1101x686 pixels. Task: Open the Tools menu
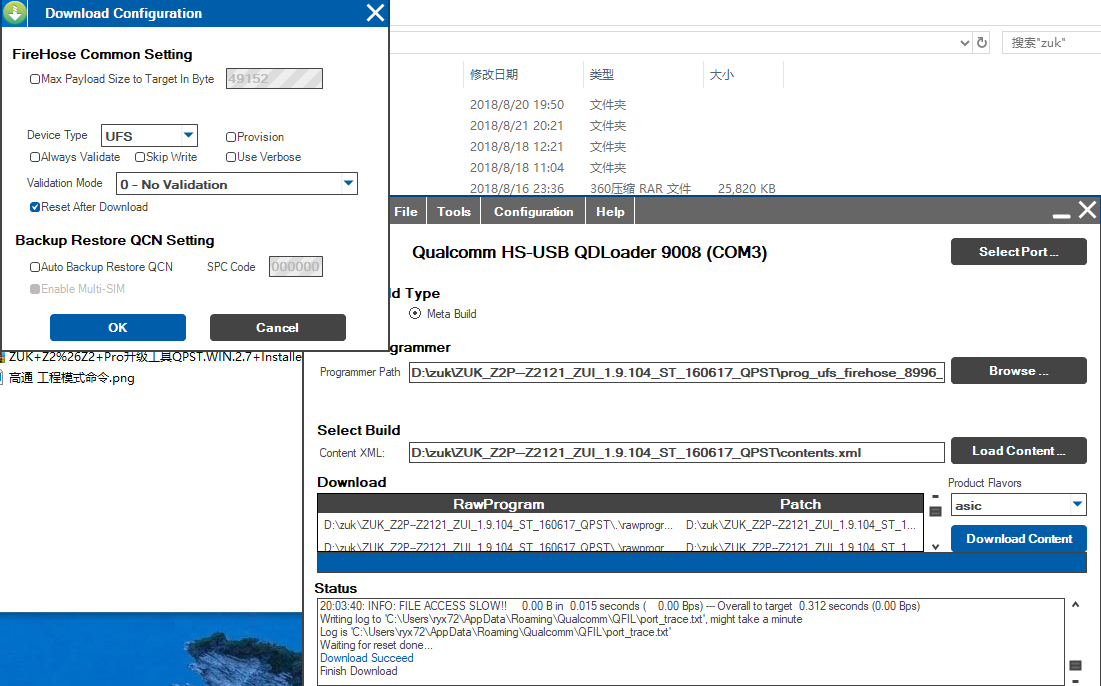tap(453, 212)
